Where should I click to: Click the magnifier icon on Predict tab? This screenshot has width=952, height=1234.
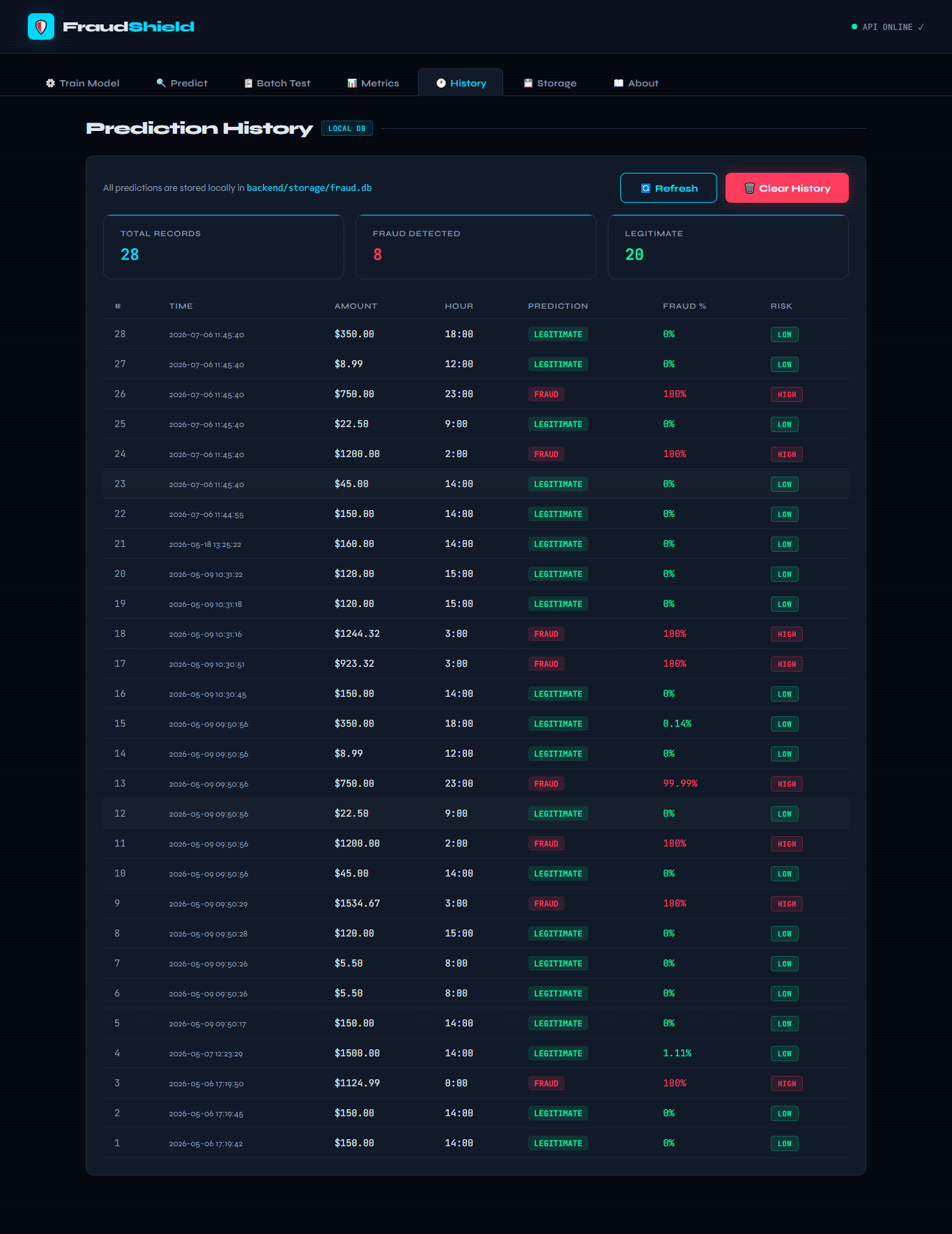pyautogui.click(x=161, y=83)
